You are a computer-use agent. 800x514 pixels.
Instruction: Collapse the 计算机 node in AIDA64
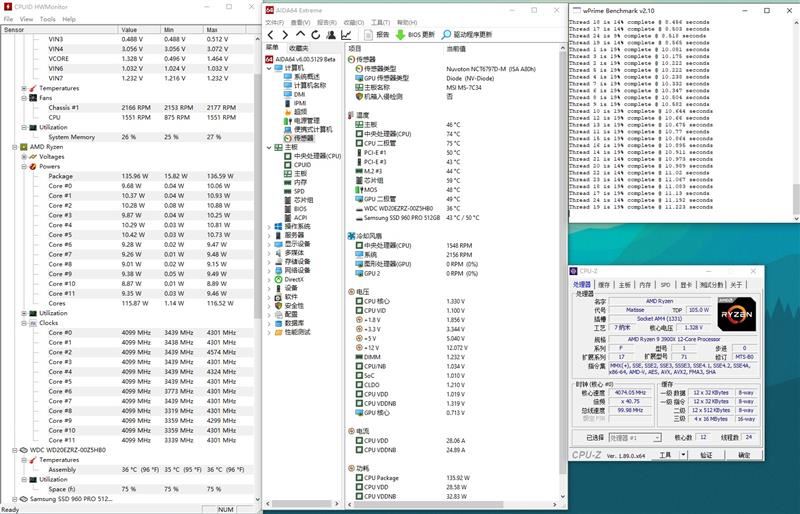click(269, 68)
